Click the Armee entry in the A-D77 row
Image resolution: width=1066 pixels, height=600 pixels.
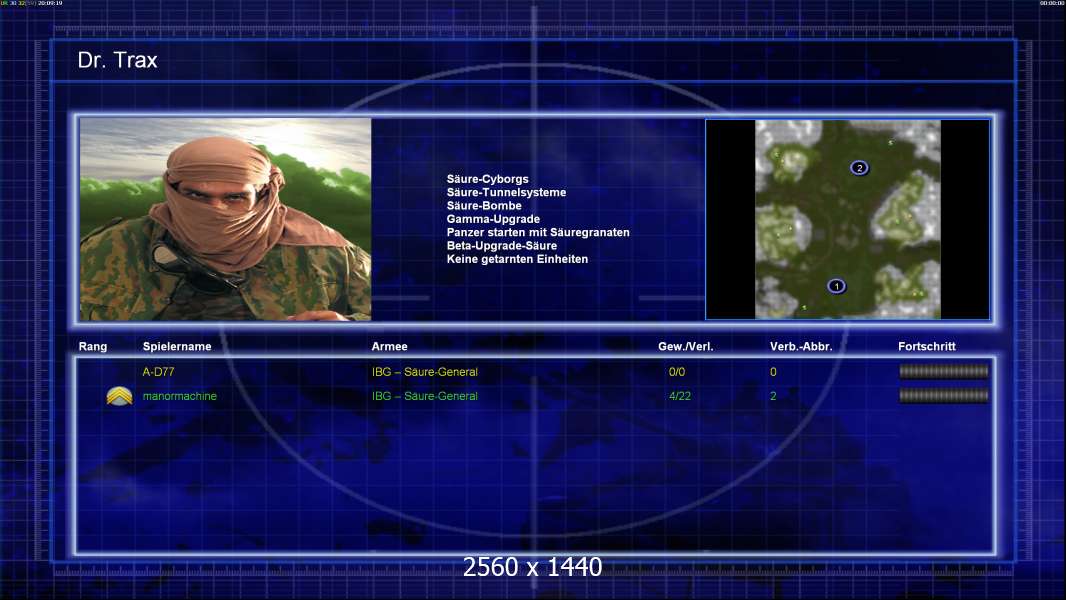(425, 372)
